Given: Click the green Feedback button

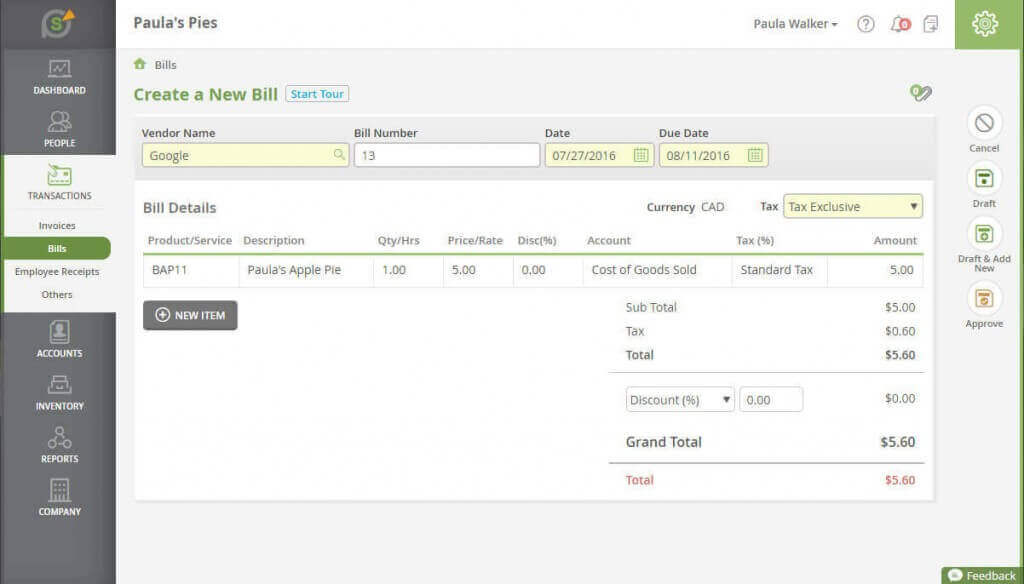Looking at the screenshot, I should pos(981,575).
